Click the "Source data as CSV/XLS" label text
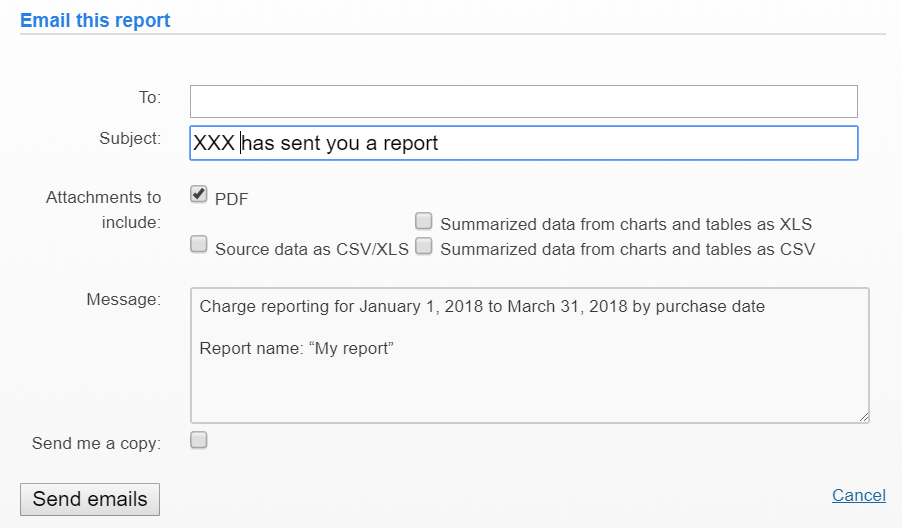 (311, 249)
